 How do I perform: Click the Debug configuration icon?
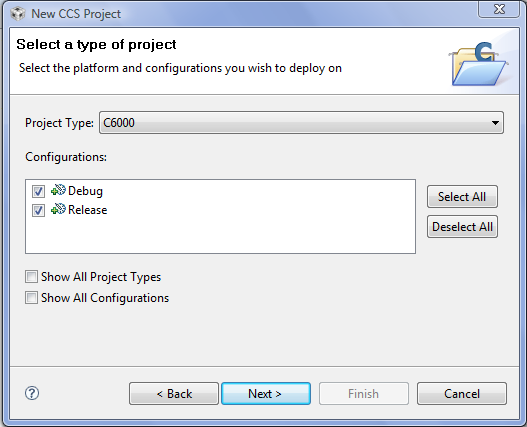[x=58, y=190]
